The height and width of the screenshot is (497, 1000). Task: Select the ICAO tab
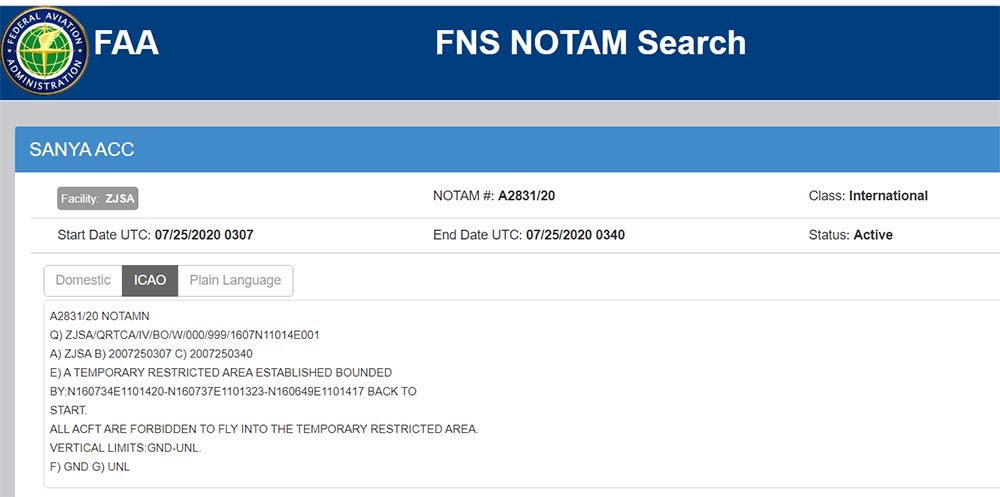pos(150,280)
